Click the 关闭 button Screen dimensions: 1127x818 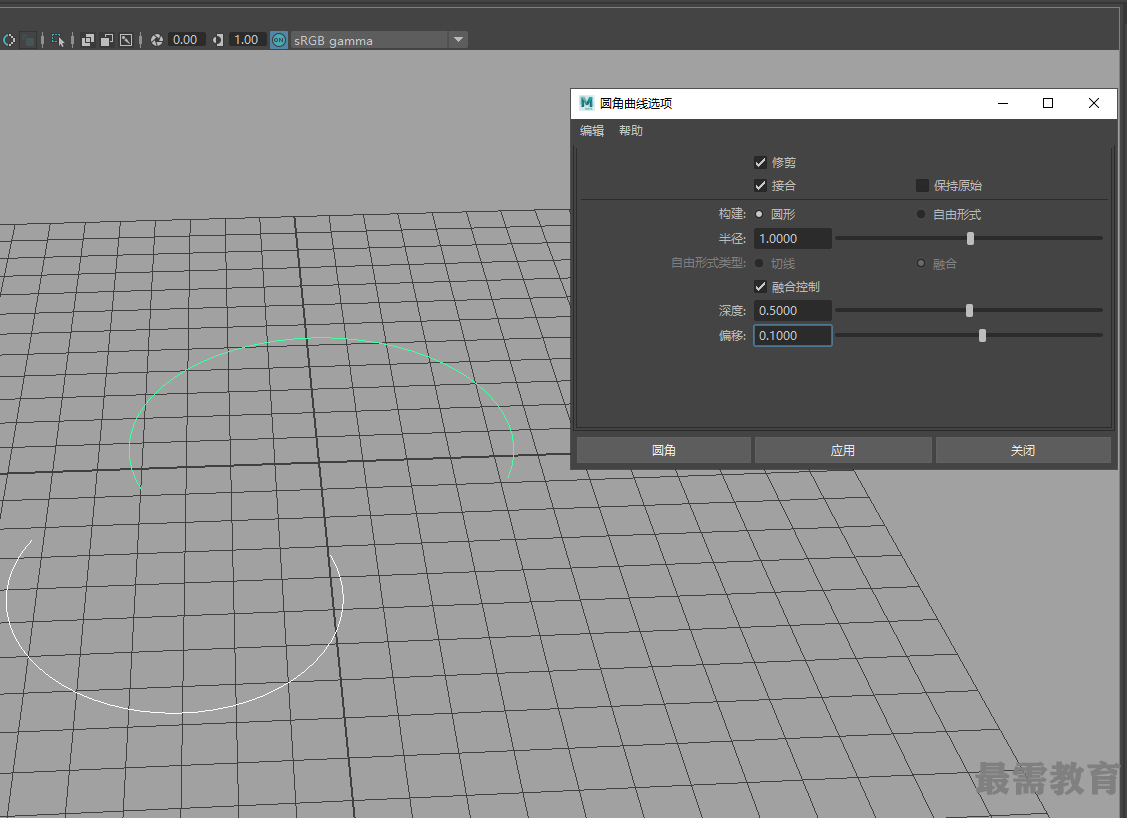1024,450
